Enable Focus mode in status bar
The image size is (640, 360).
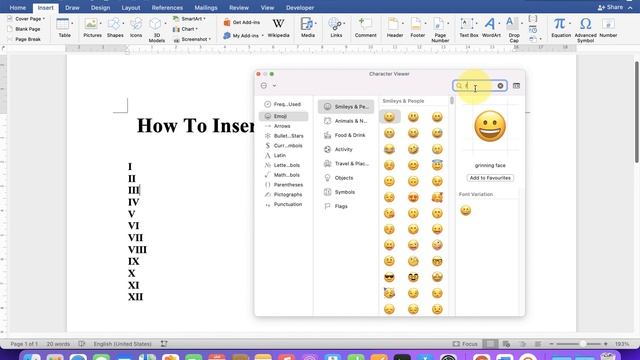(x=465, y=344)
